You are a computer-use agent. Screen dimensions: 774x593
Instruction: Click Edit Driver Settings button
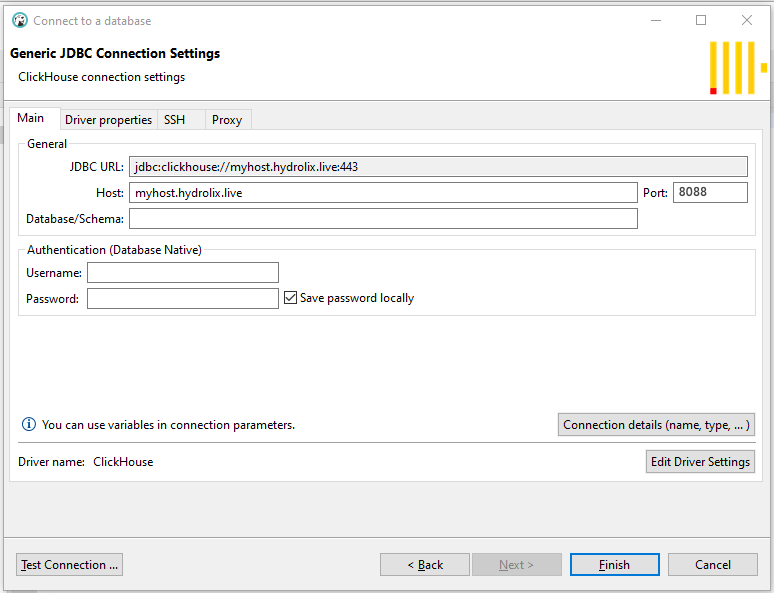700,462
